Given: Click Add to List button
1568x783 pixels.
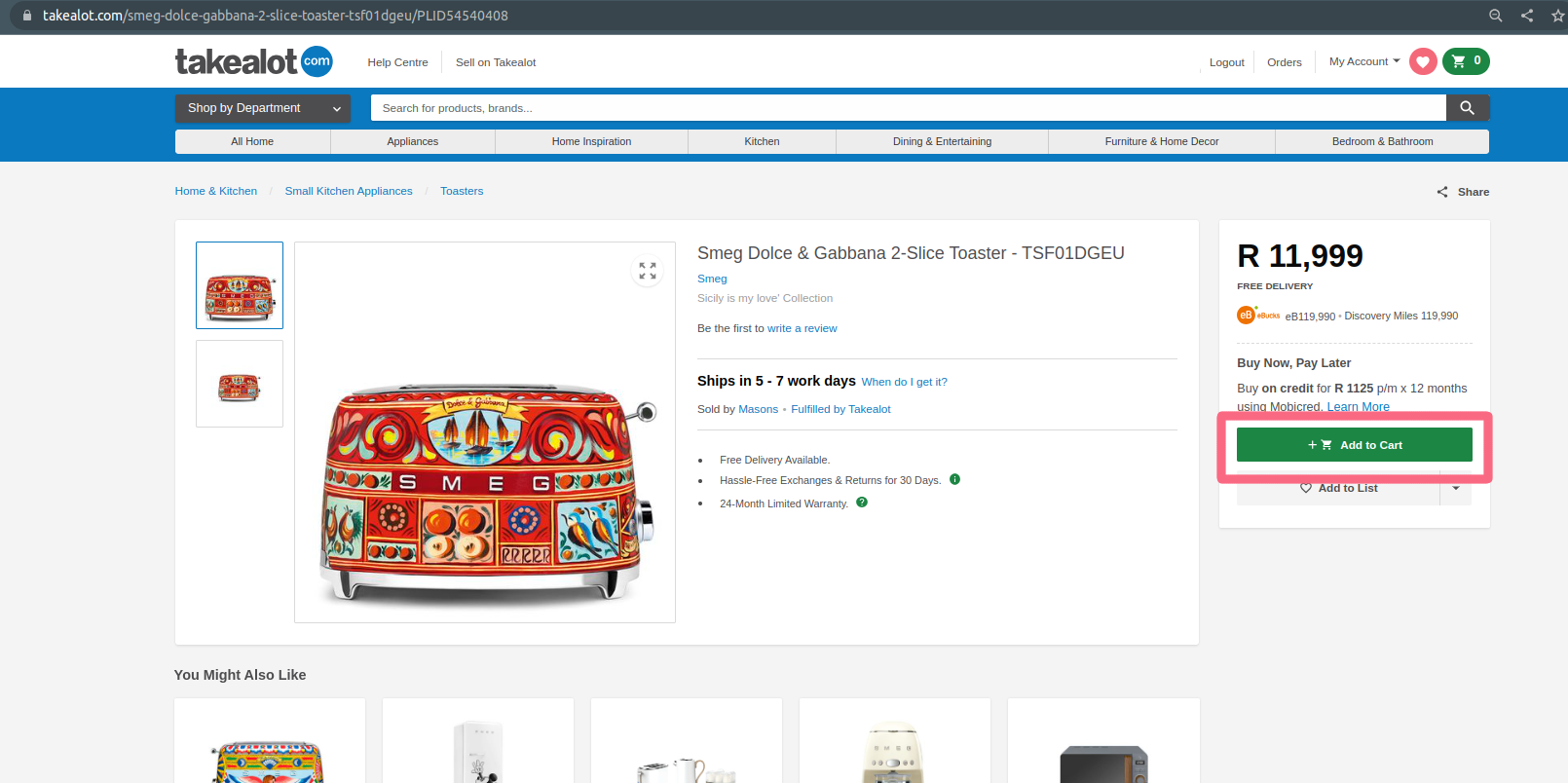Looking at the screenshot, I should [1338, 488].
